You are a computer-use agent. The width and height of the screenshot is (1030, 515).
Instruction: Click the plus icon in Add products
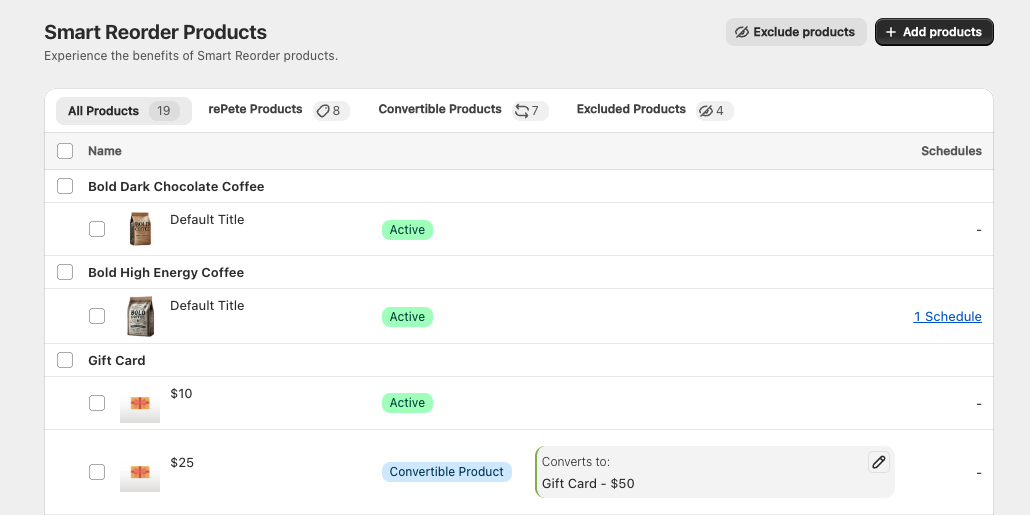tap(891, 32)
